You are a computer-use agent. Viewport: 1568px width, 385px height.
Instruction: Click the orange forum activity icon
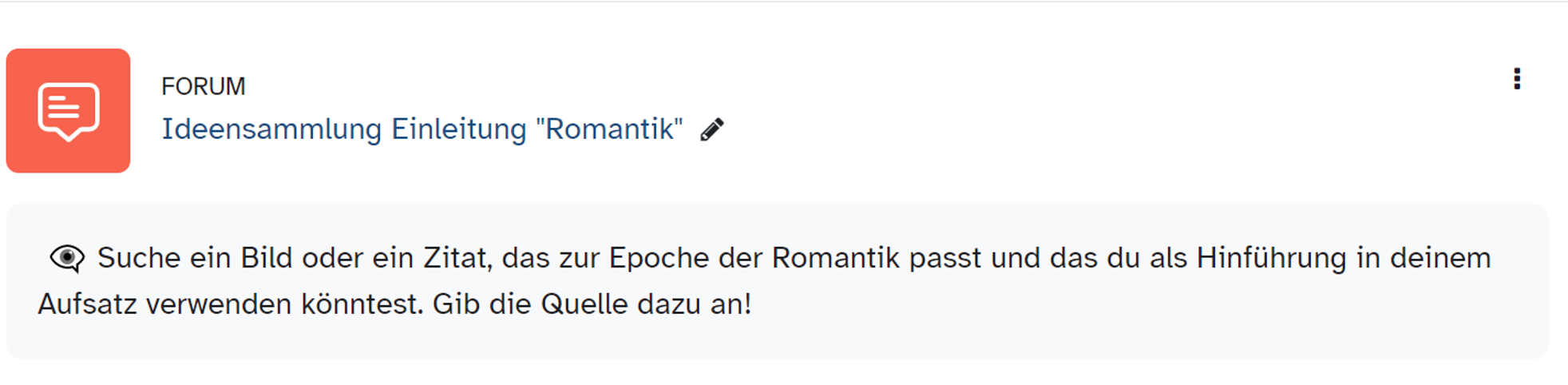pos(68,110)
